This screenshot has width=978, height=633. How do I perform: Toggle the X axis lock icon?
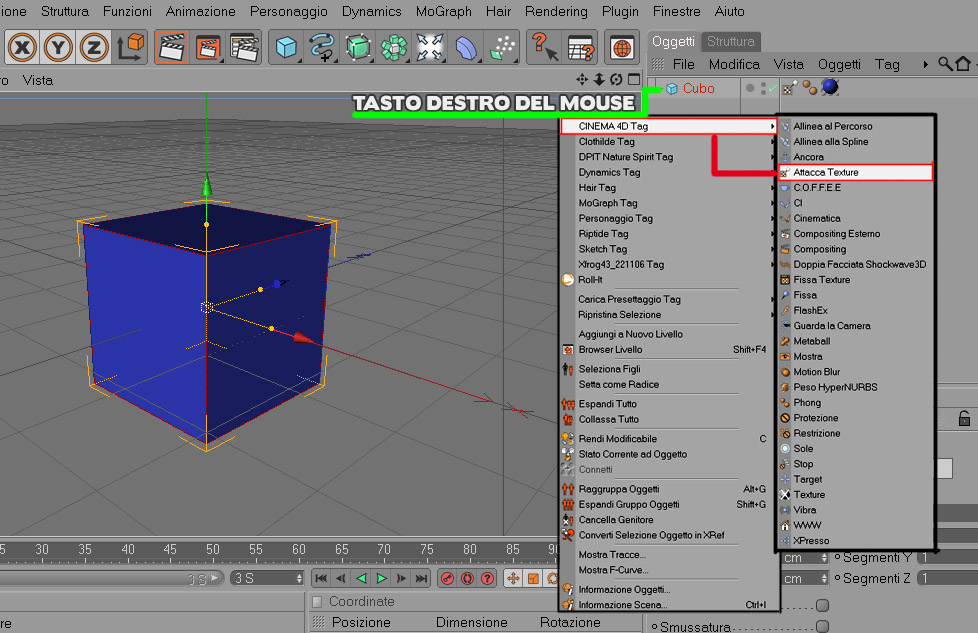[x=22, y=47]
